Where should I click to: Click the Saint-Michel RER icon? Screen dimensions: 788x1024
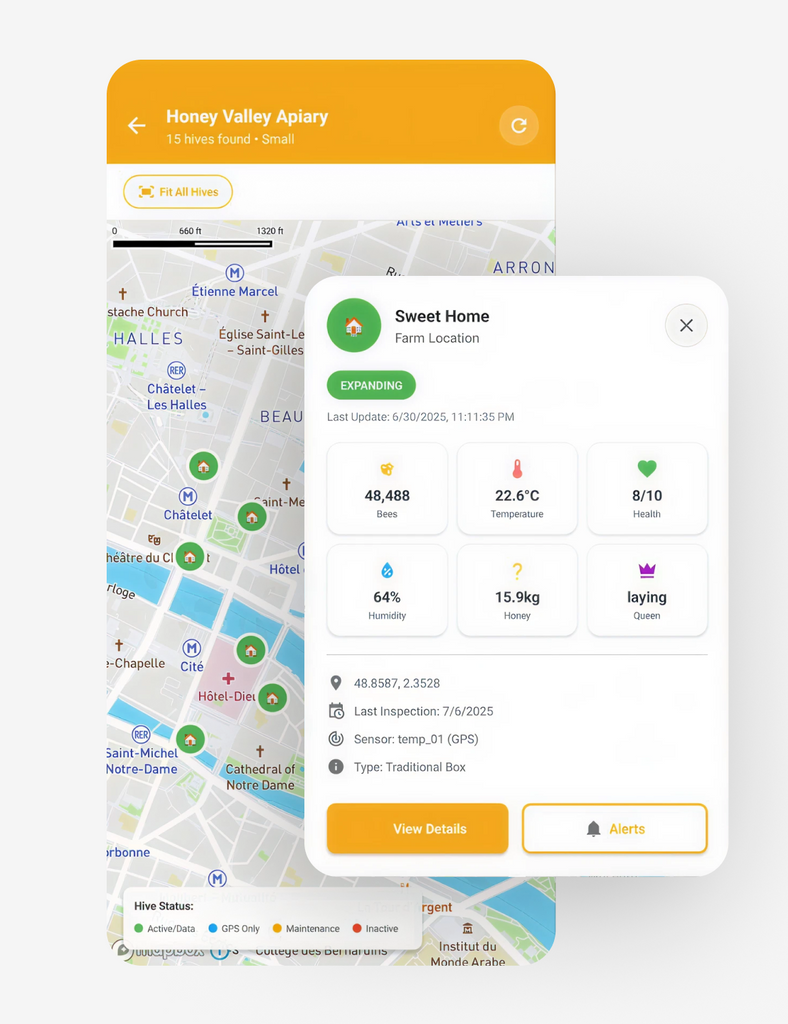141,735
